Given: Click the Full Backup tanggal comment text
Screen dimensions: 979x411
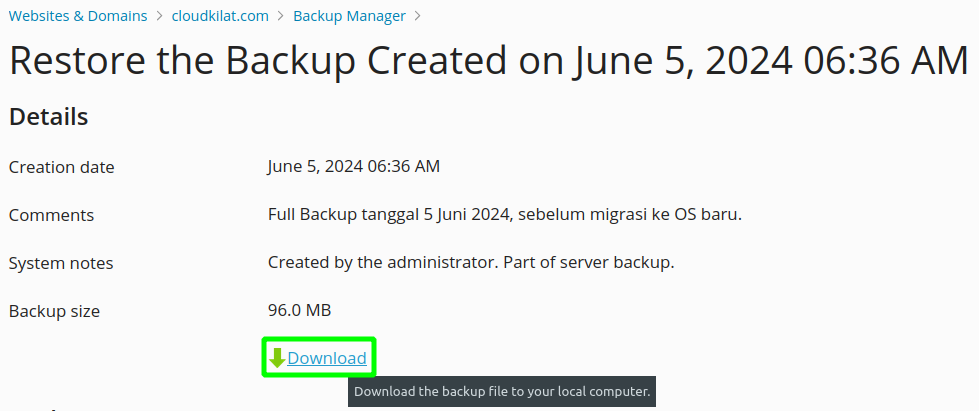Looking at the screenshot, I should (505, 215).
